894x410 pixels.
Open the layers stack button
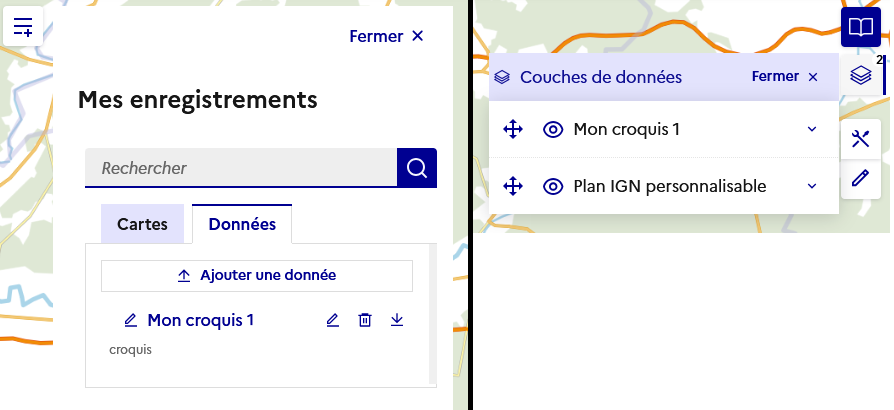point(860,75)
